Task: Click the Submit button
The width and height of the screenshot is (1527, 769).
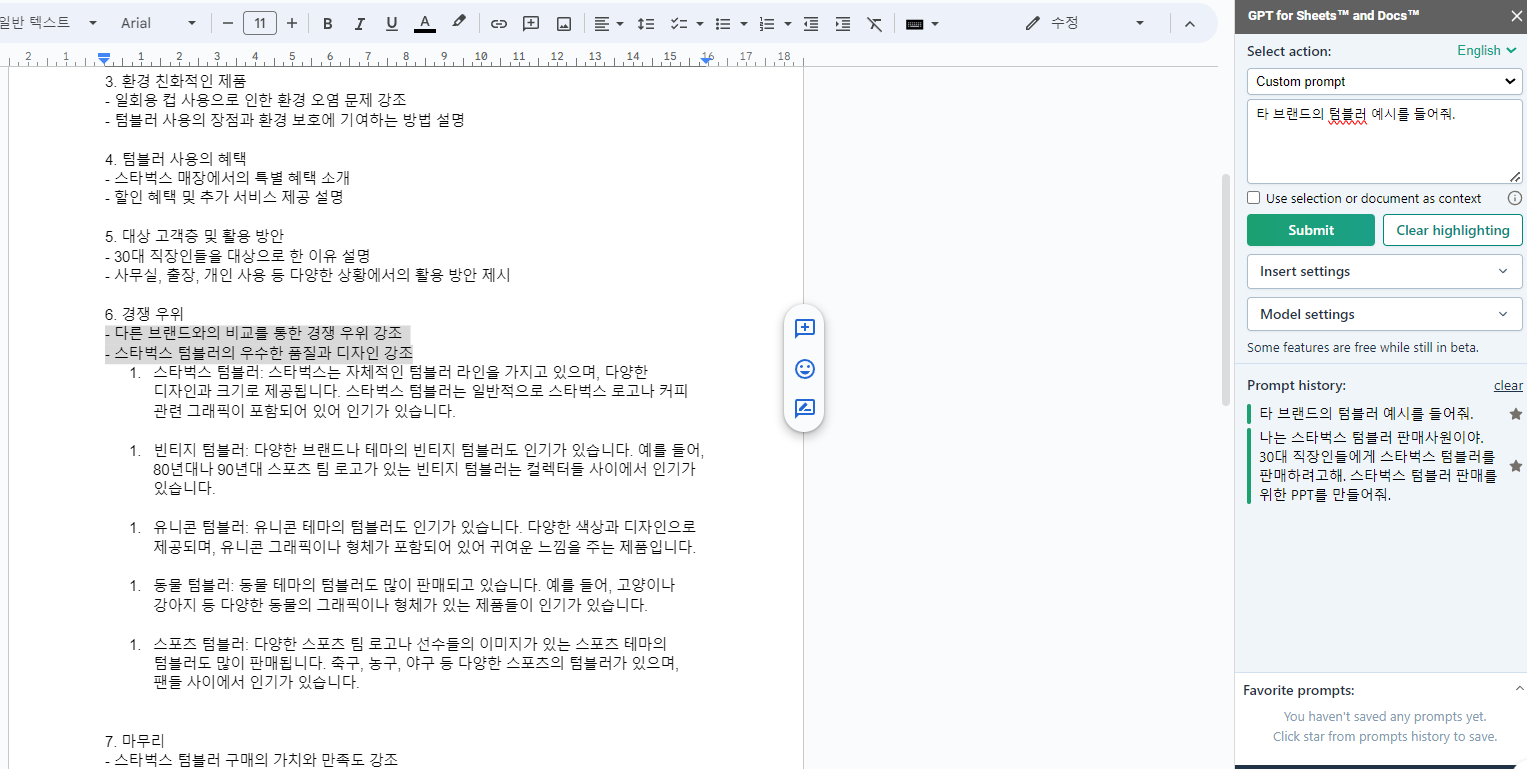Action: [1311, 230]
